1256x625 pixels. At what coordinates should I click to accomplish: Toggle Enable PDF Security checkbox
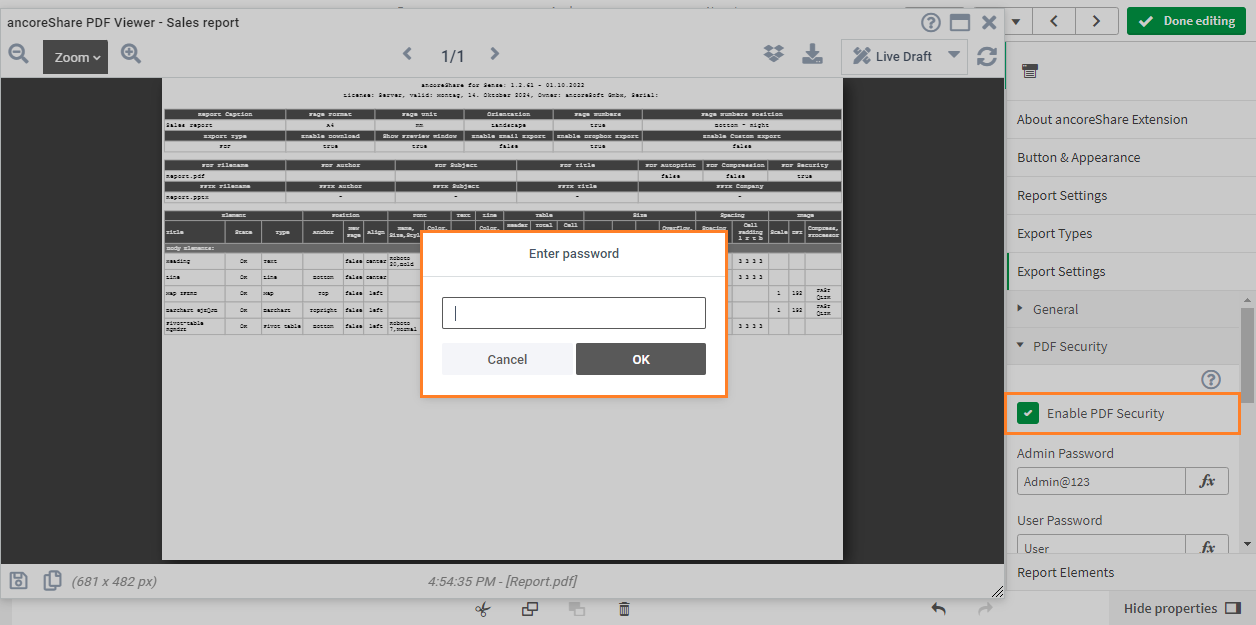[x=1028, y=413]
